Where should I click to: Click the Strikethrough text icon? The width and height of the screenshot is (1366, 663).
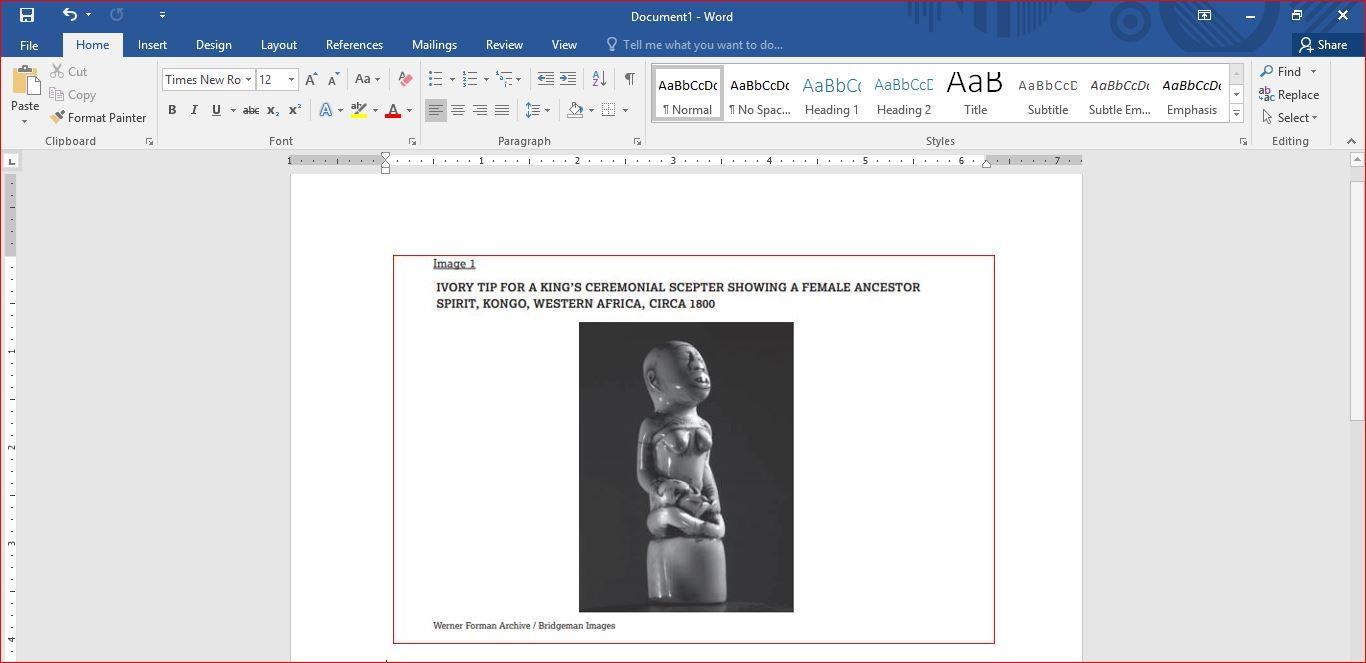(x=251, y=110)
